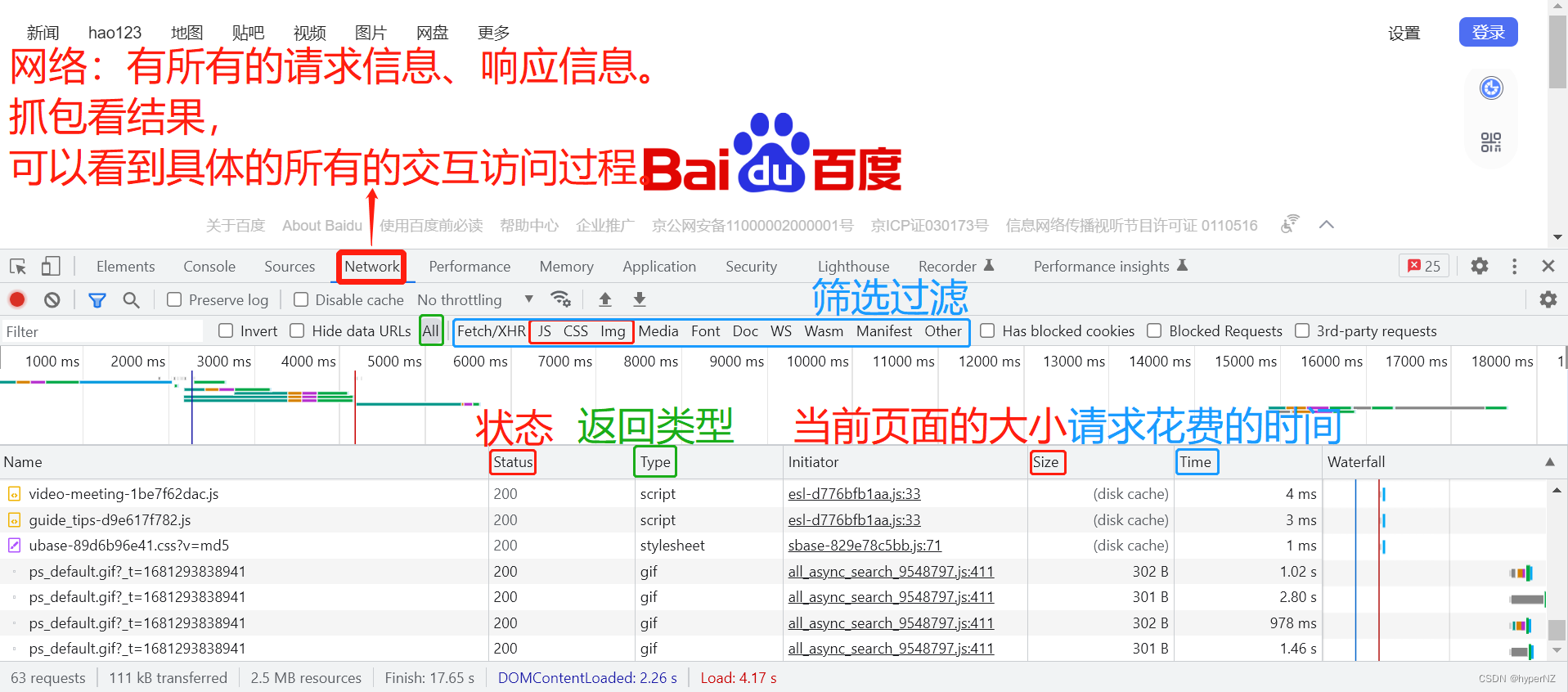
Task: Select guide_tips-d9e617f782.js request
Action: pyautogui.click(x=245, y=520)
